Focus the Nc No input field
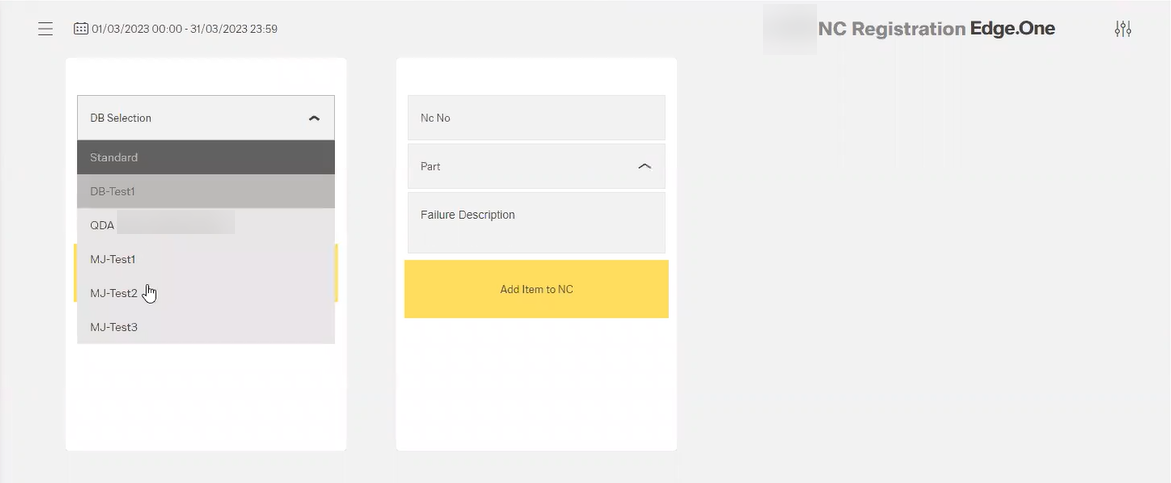Viewport: 1171px width, 483px height. click(x=536, y=118)
